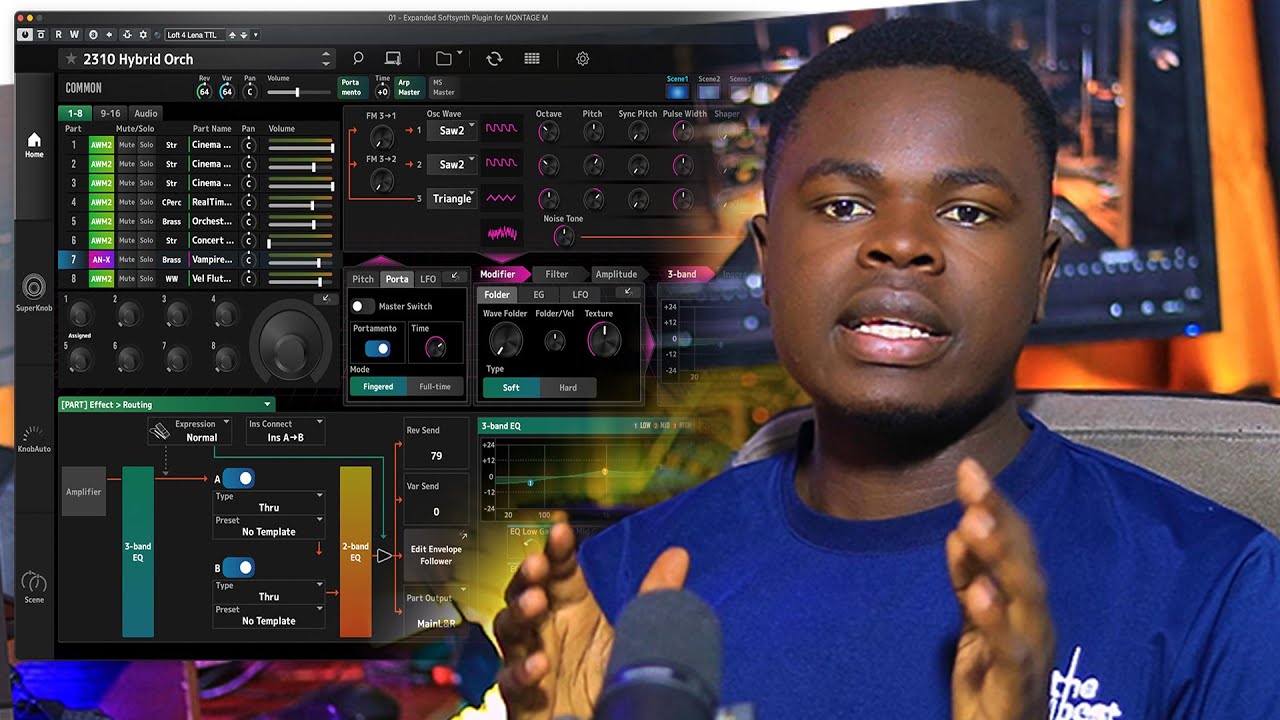Image resolution: width=1280 pixels, height=720 pixels.
Task: Click the AWM2 badge on part 1
Action: 101,145
